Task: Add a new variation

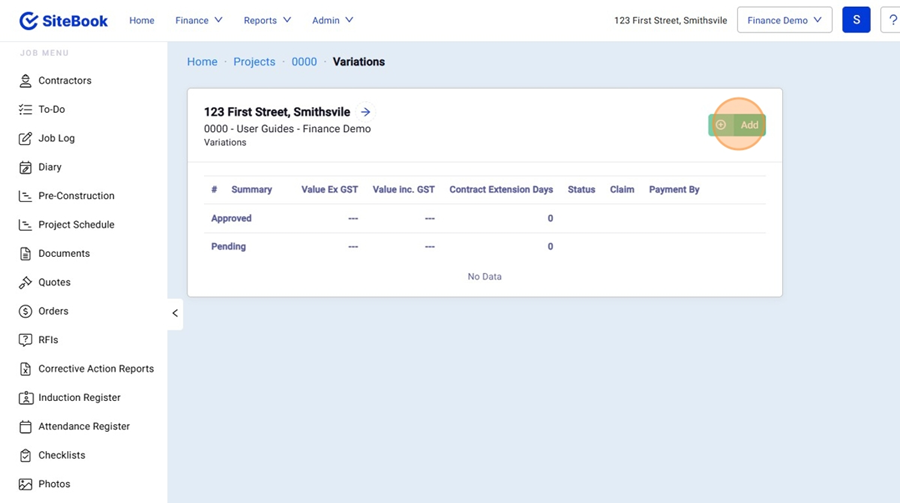Action: (738, 125)
